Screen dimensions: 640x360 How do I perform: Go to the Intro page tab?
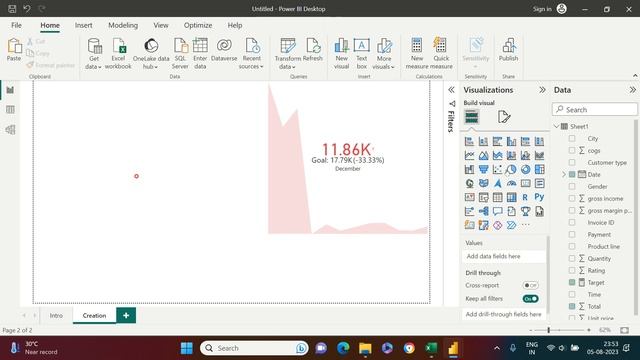(x=56, y=316)
